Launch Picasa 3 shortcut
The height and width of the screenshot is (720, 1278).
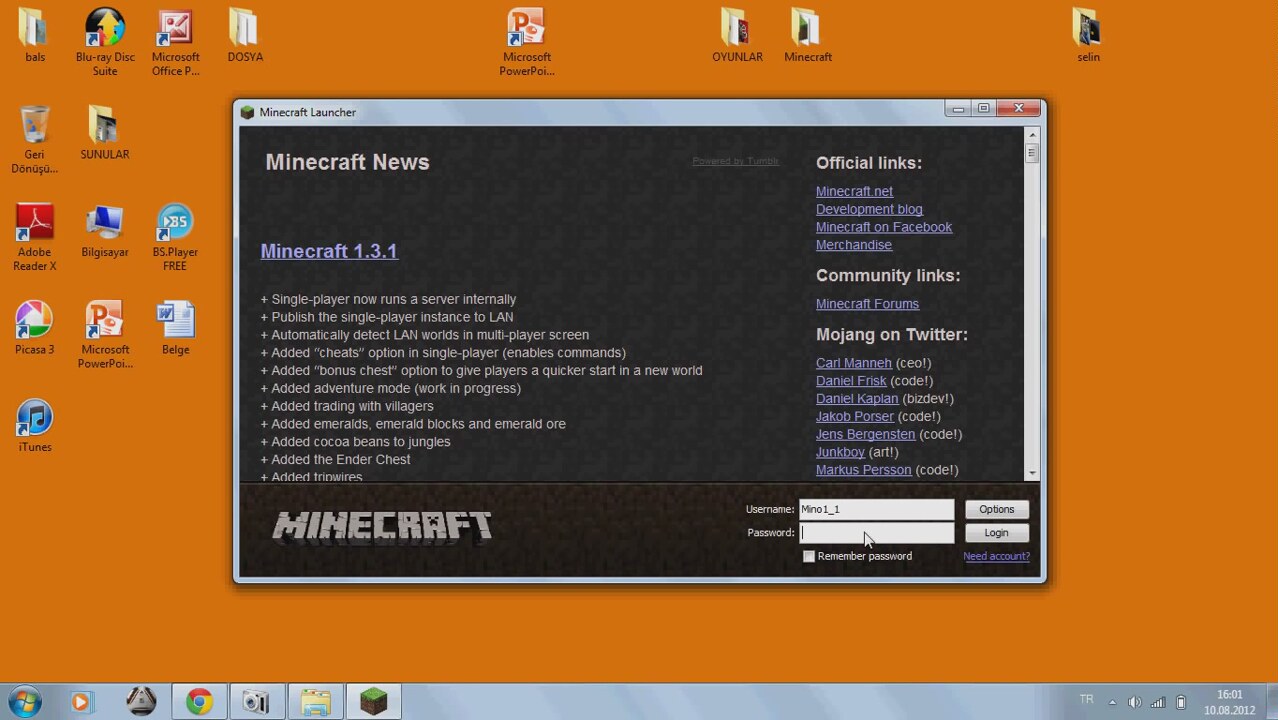[x=35, y=328]
